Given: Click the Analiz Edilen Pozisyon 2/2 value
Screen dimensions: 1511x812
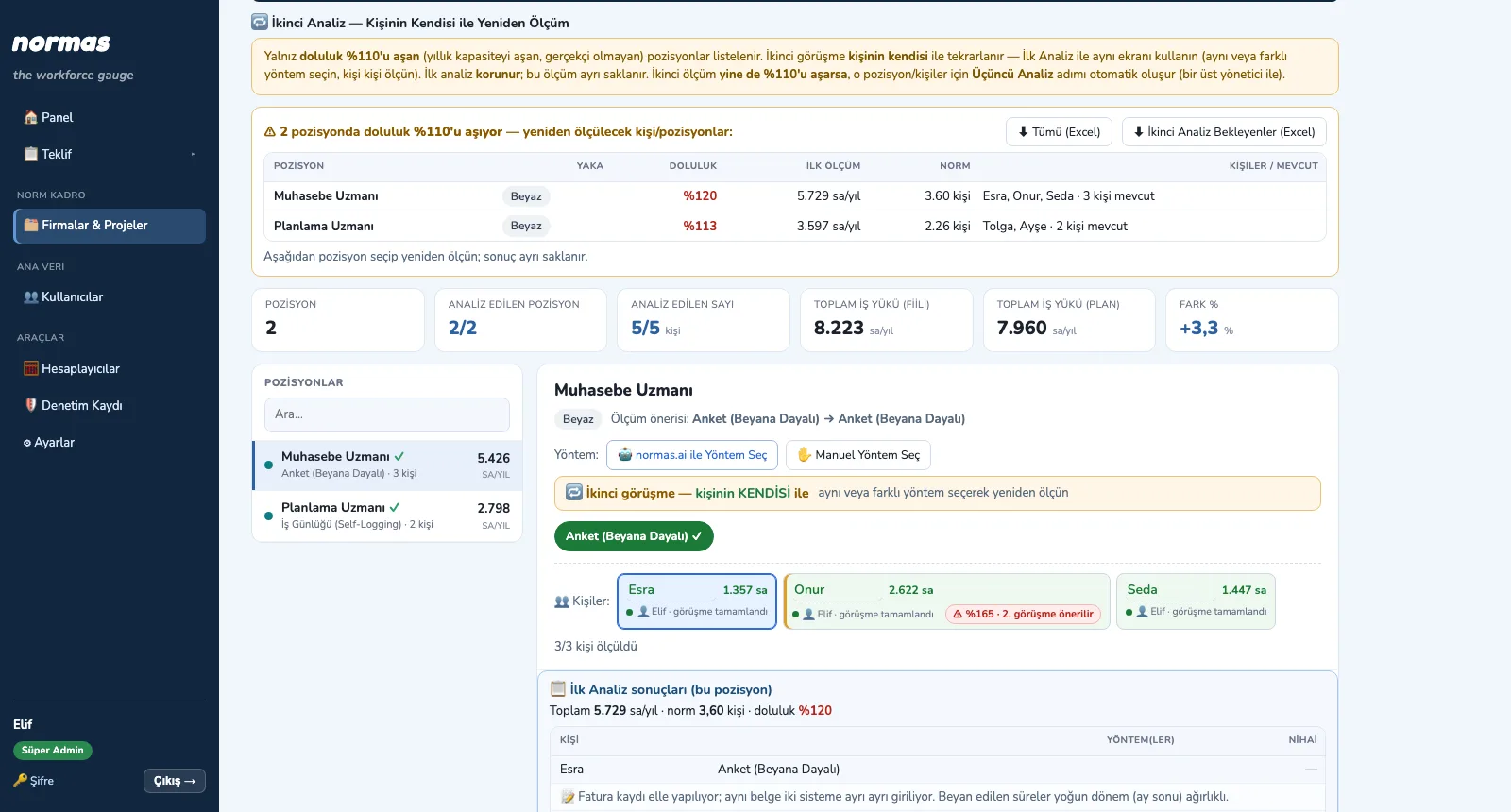Looking at the screenshot, I should 463,329.
